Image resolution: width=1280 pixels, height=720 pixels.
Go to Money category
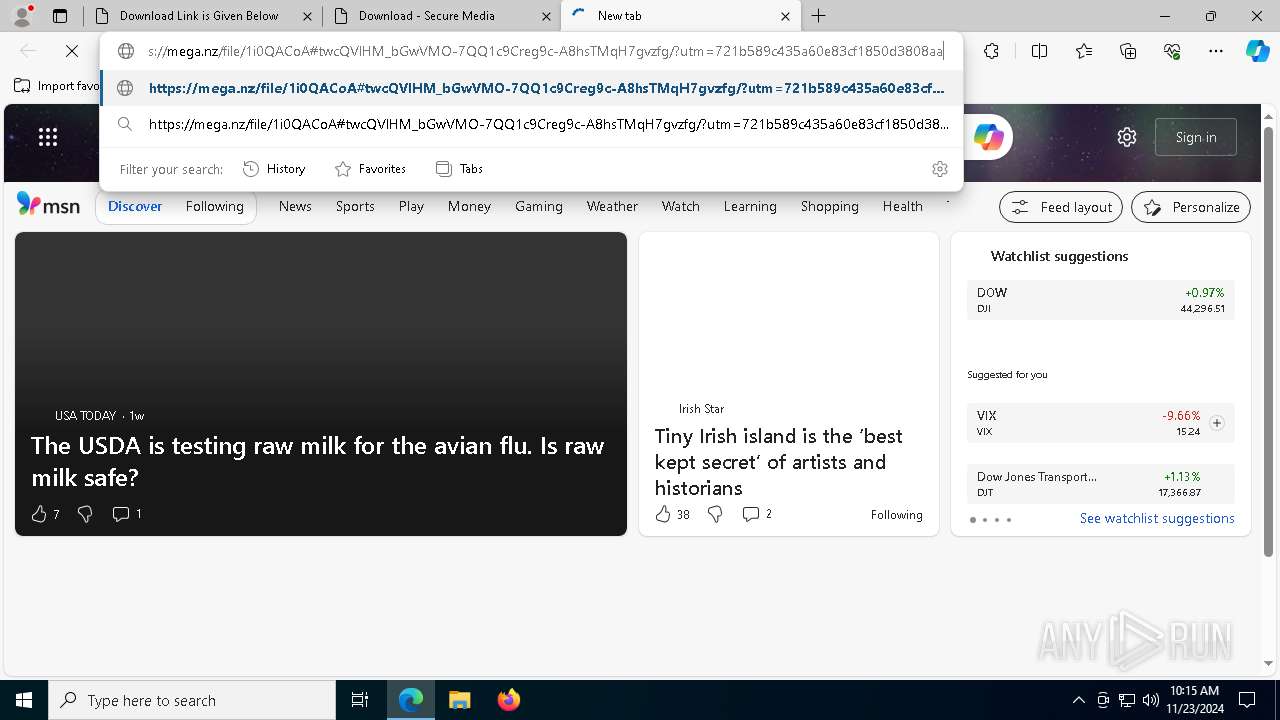tap(469, 206)
